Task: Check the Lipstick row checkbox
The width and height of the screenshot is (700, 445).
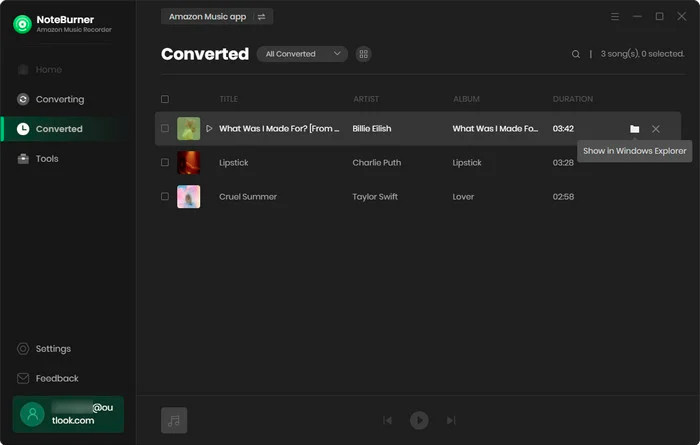Action: coord(165,162)
